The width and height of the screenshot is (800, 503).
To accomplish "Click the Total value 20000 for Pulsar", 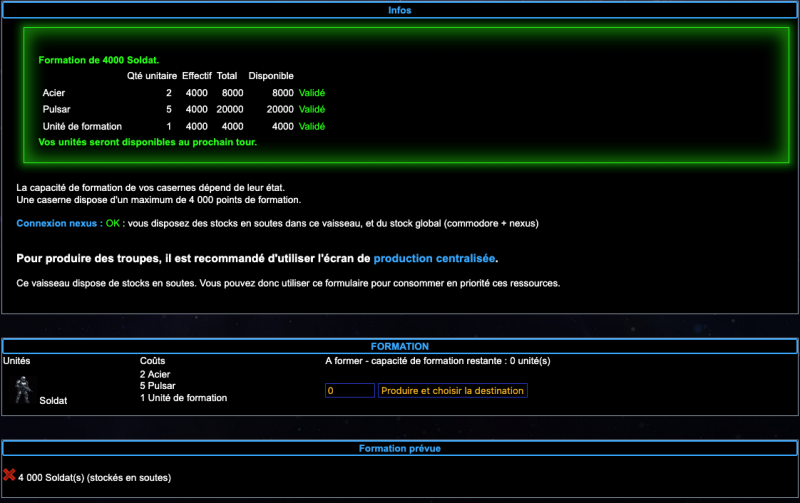I will coord(230,109).
